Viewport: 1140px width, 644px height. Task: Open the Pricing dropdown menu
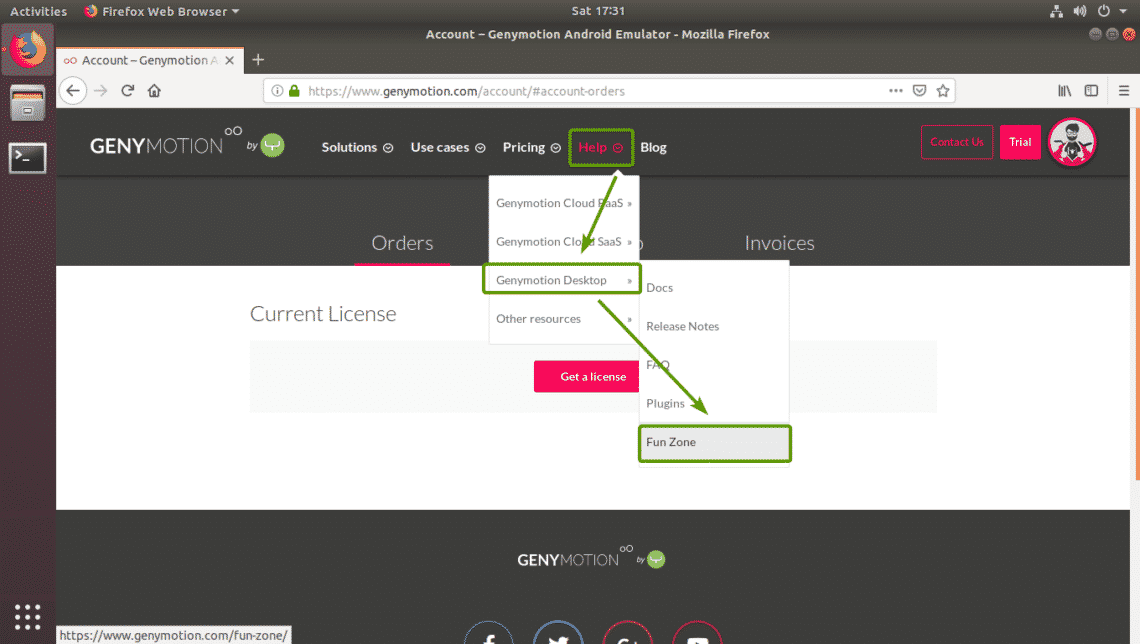pyautogui.click(x=531, y=147)
